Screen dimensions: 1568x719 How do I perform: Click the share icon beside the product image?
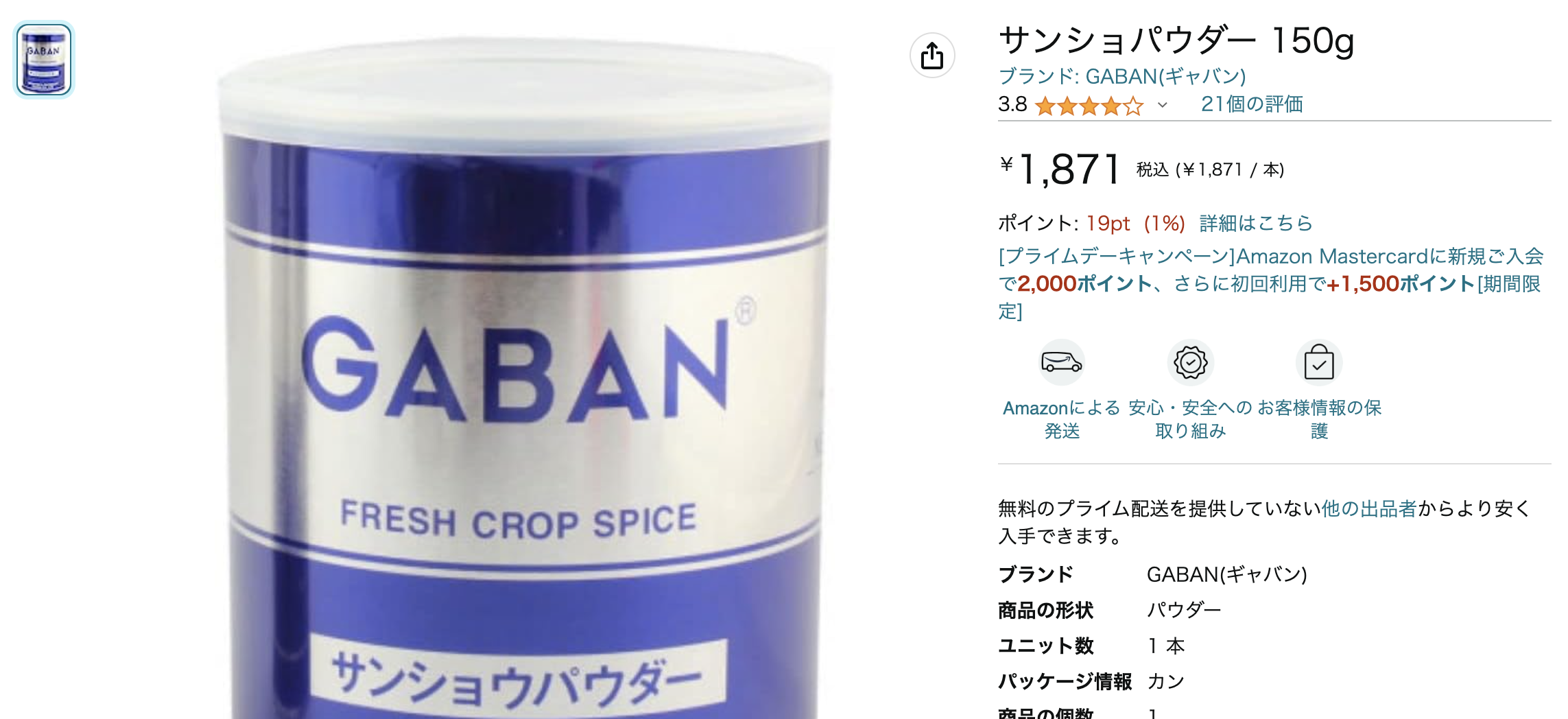932,56
